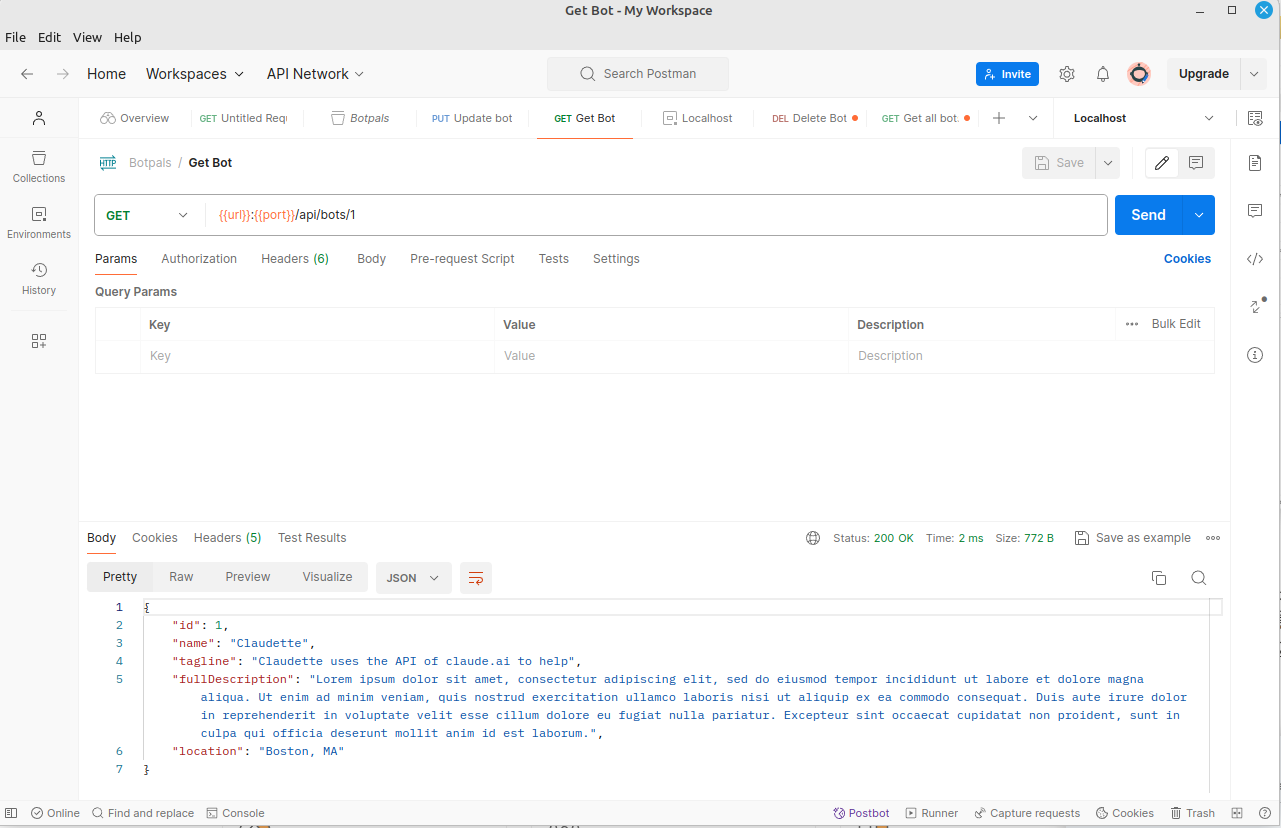Search the response body with magnifier icon
Screen dimensions: 1281x828
pyautogui.click(x=1198, y=578)
